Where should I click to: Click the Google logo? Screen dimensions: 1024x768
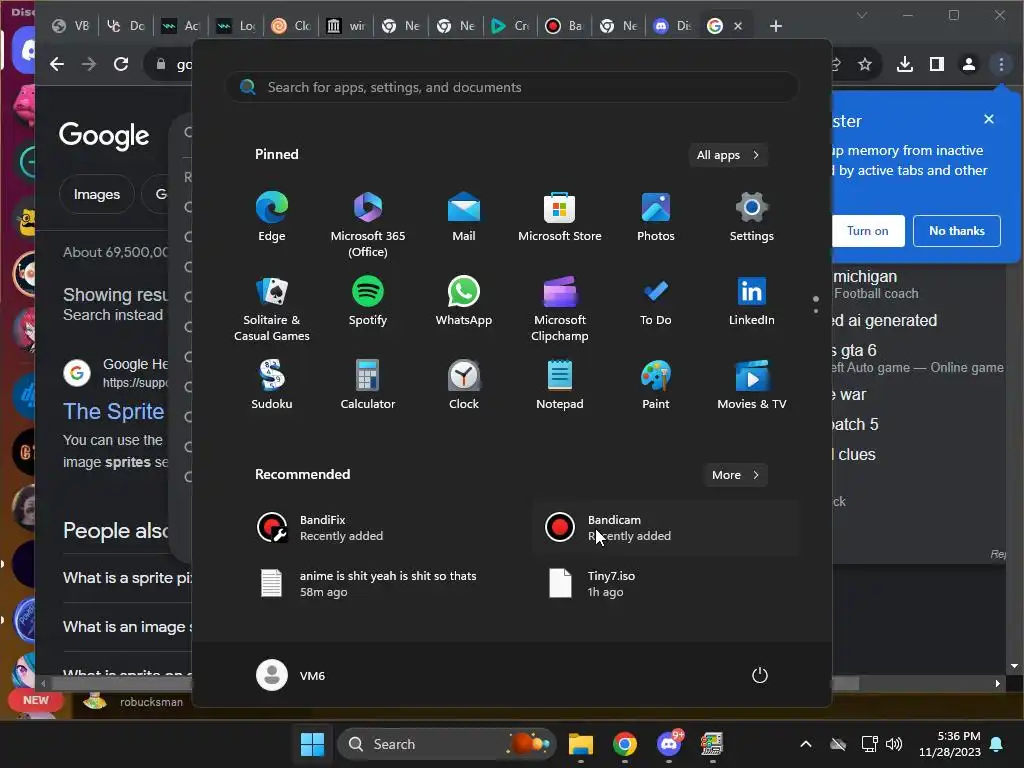click(x=104, y=135)
